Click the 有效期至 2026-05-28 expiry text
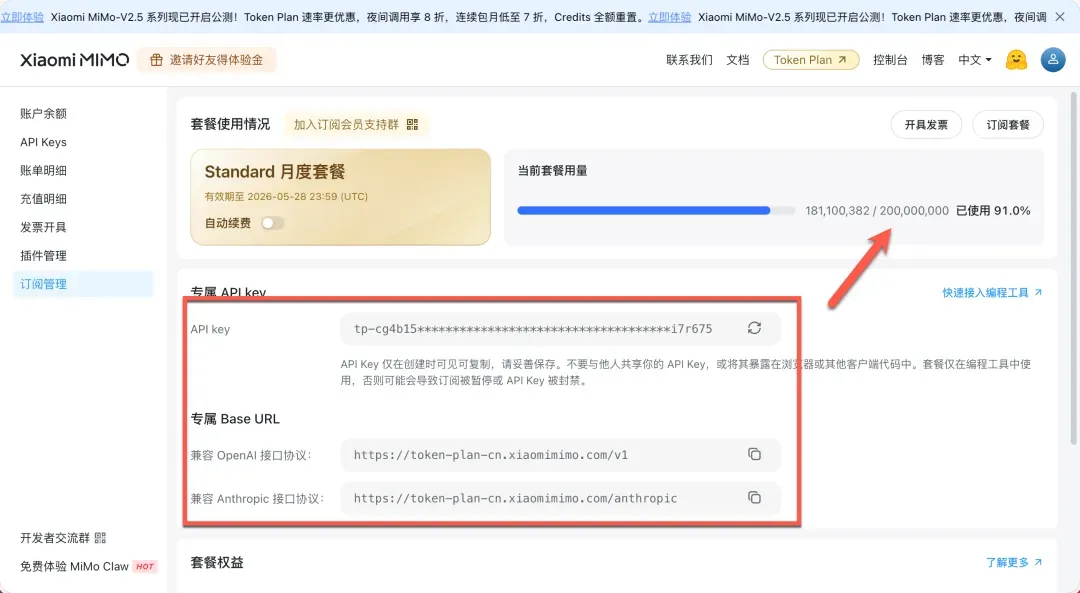The width and height of the screenshot is (1080, 593). (x=286, y=196)
